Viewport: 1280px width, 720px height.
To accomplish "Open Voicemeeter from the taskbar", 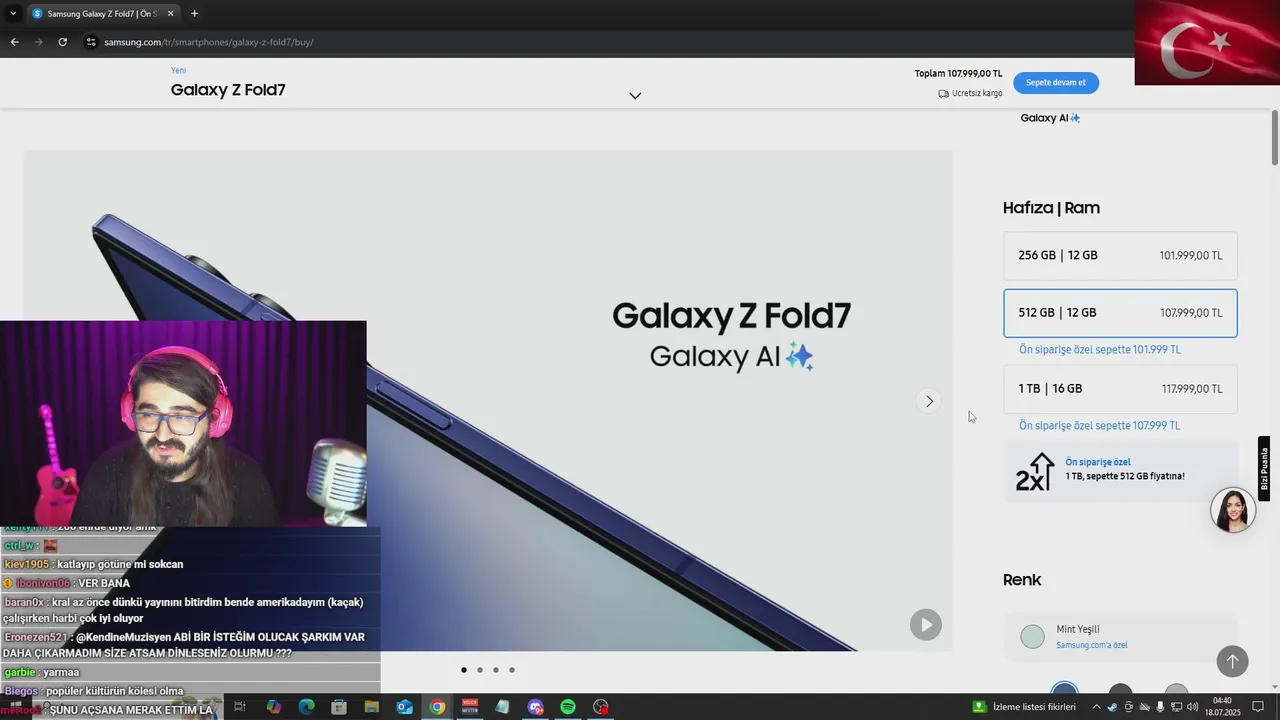I will pyautogui.click(x=470, y=707).
